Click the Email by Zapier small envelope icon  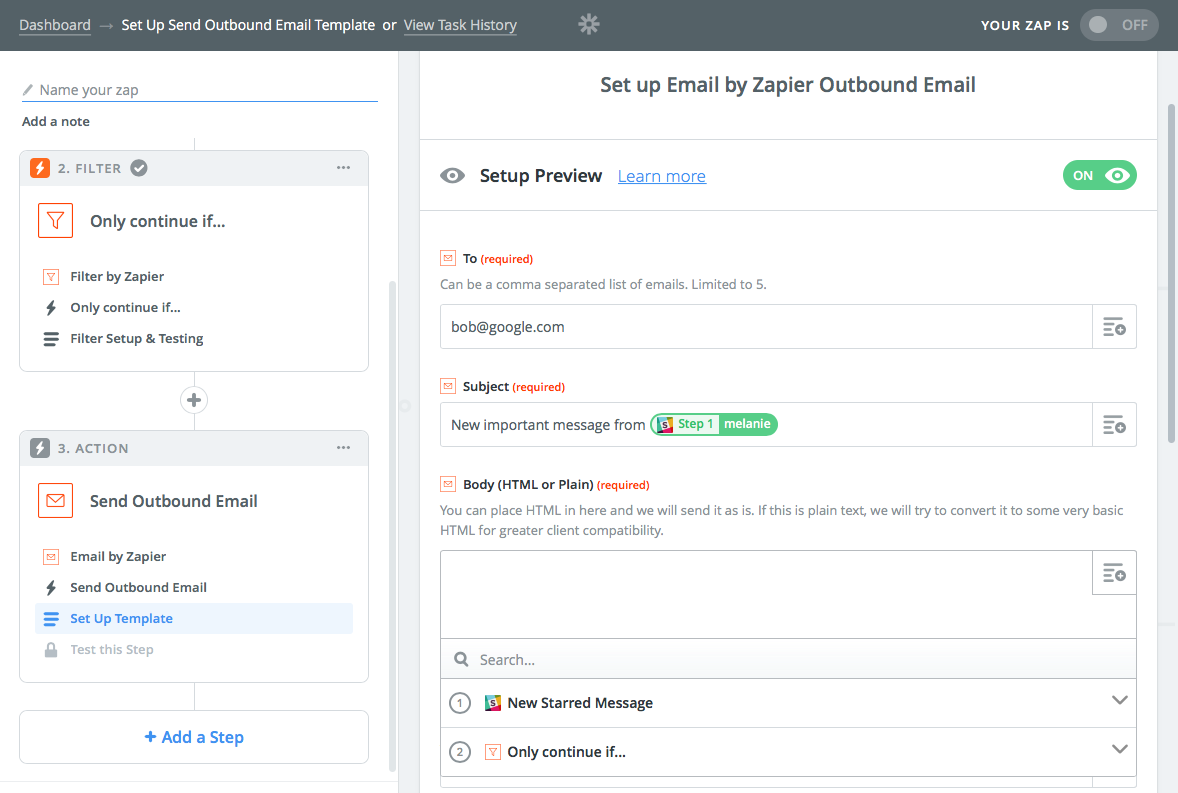pyautogui.click(x=51, y=557)
